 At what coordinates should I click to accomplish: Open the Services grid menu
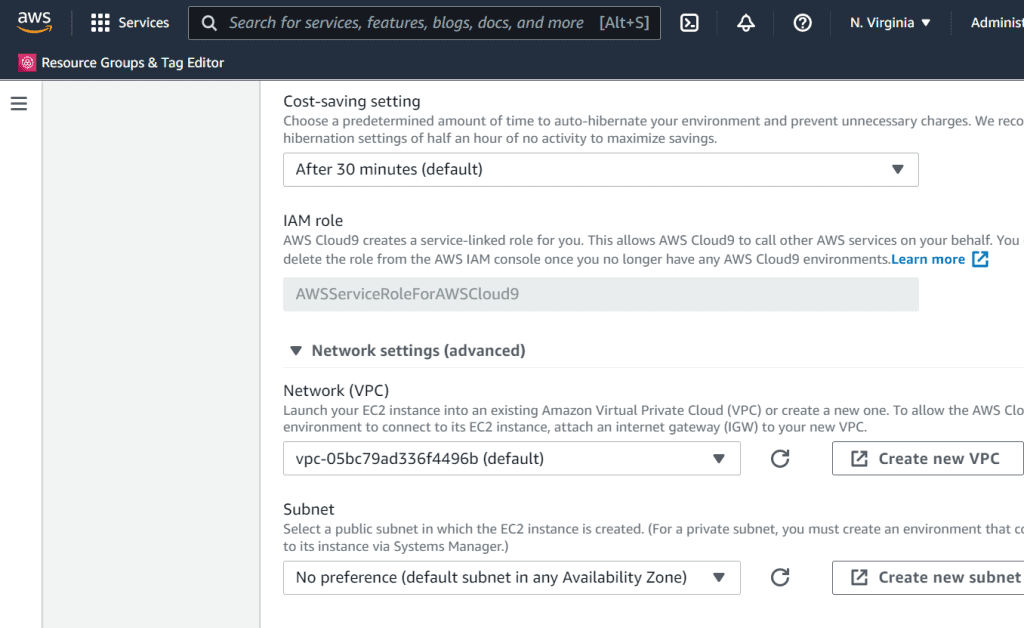(x=130, y=22)
